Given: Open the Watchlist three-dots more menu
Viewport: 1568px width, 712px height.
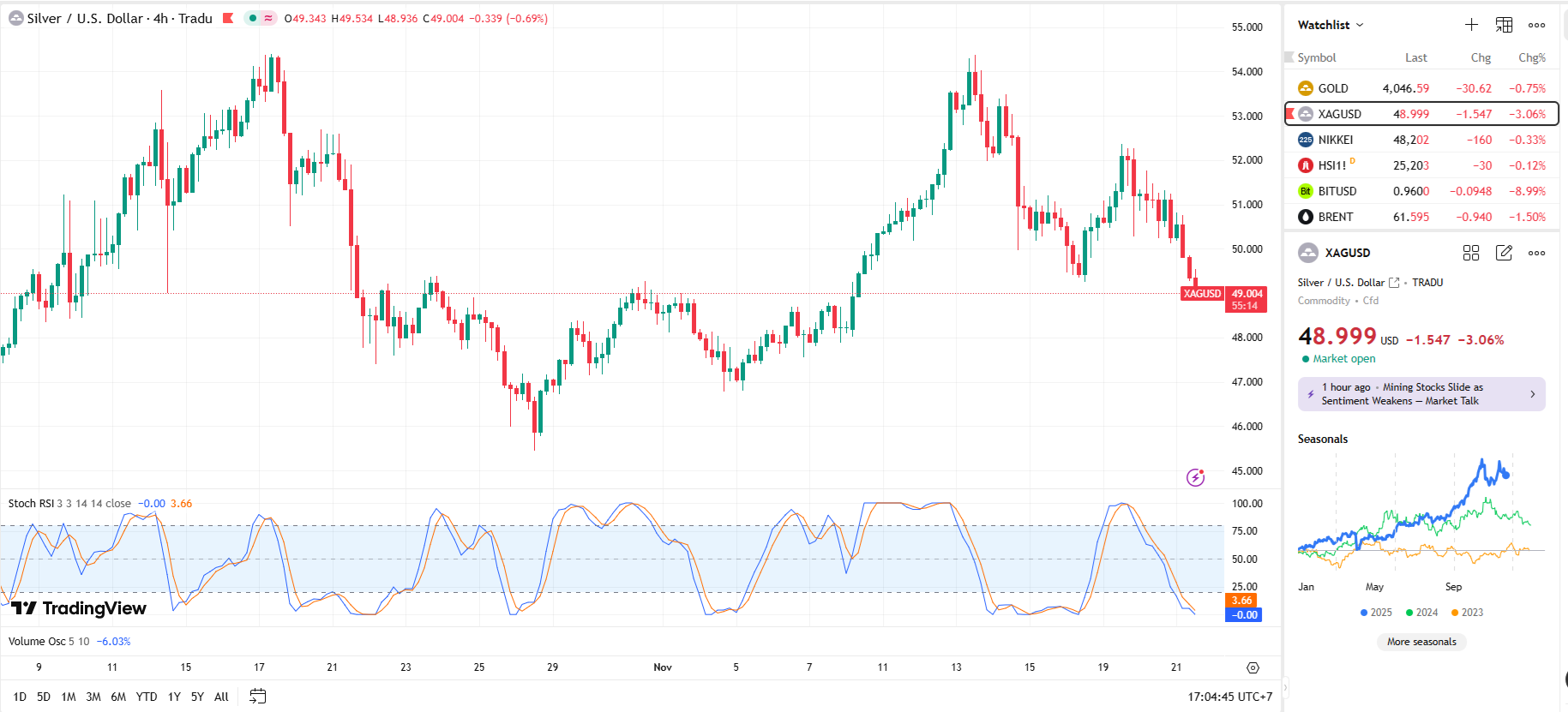Looking at the screenshot, I should (x=1536, y=25).
